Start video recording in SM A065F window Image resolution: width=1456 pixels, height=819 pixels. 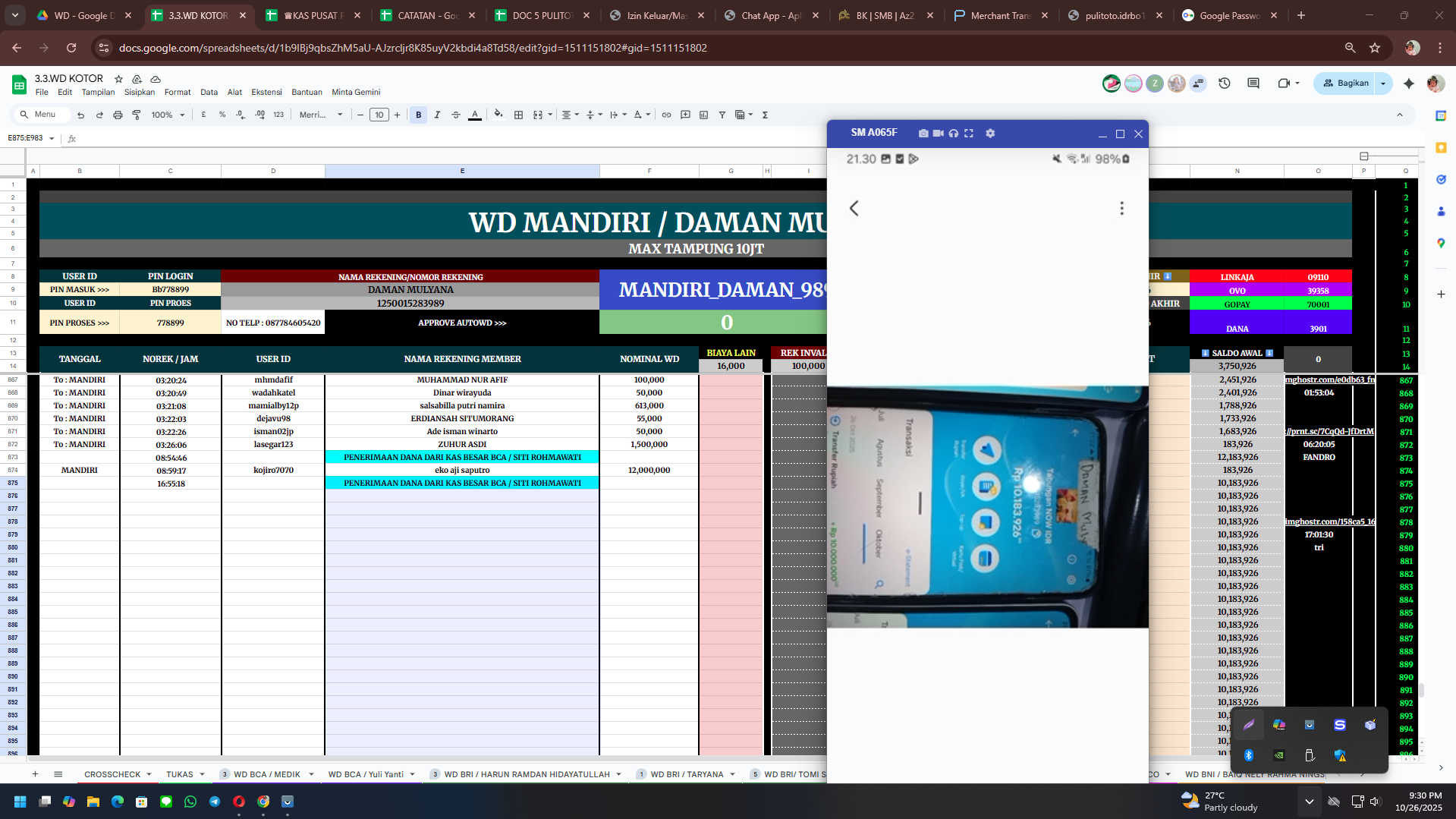coord(939,134)
